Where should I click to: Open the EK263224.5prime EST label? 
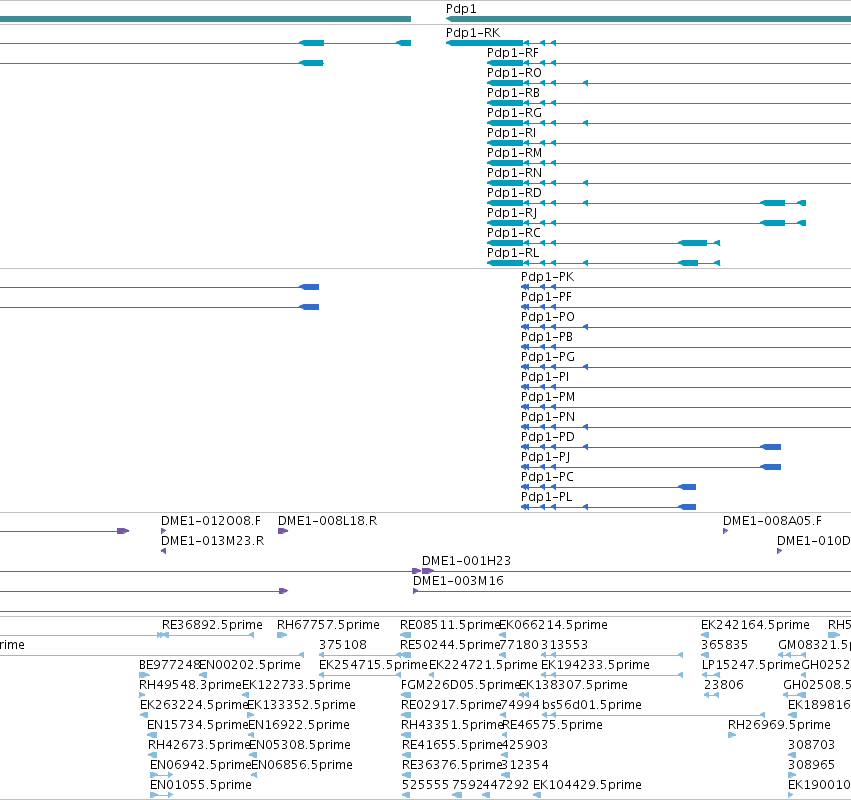tap(193, 706)
